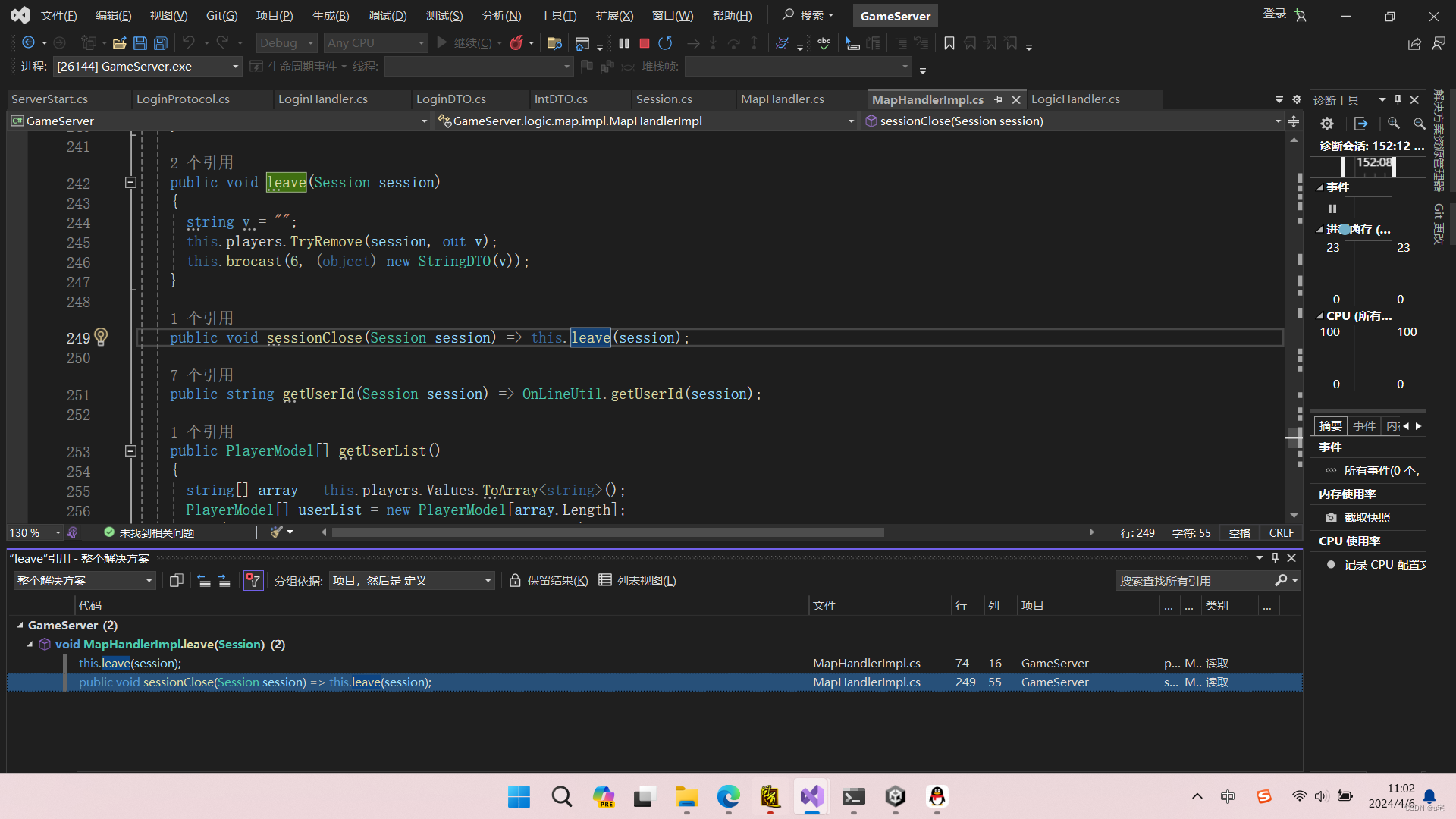Click the Stop Debugging red square icon
Image resolution: width=1456 pixels, height=819 pixels.
(645, 43)
